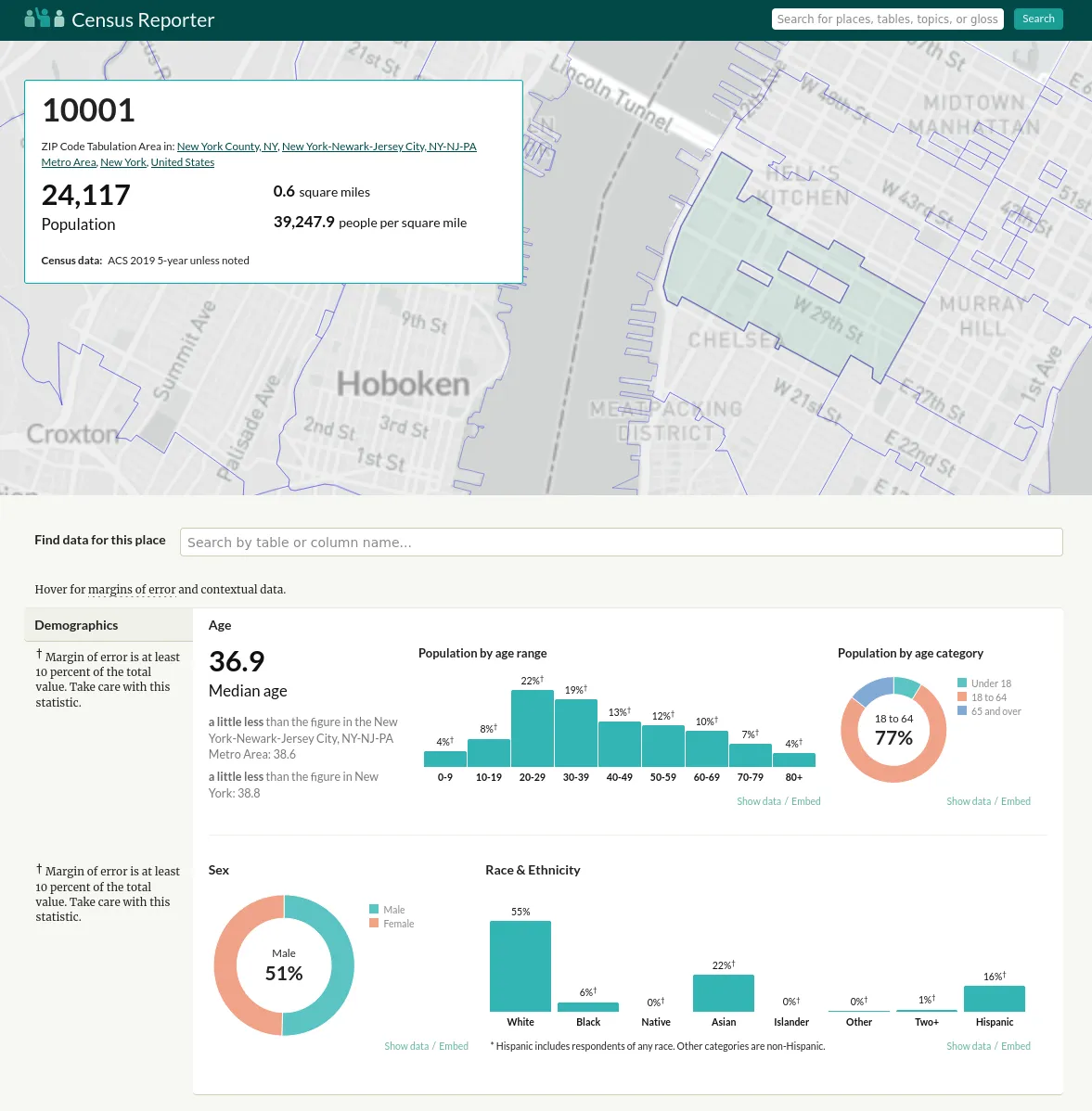Click the White bar in Race chart
Viewport: 1092px width, 1111px height.
520,964
